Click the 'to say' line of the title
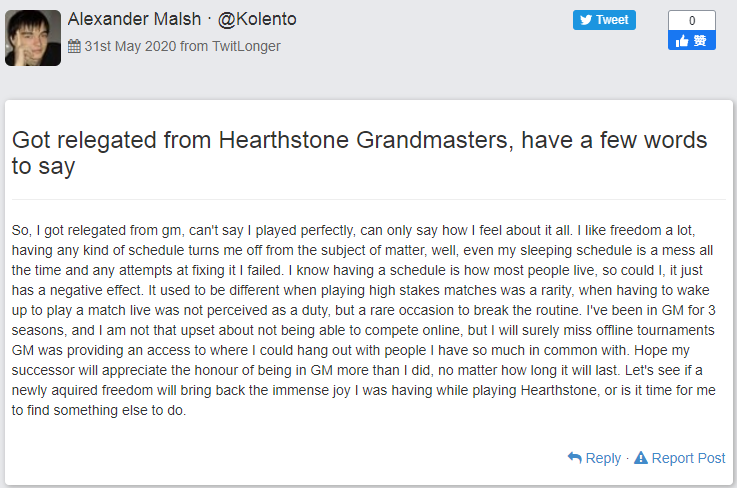This screenshot has height=488, width=737. [x=43, y=166]
